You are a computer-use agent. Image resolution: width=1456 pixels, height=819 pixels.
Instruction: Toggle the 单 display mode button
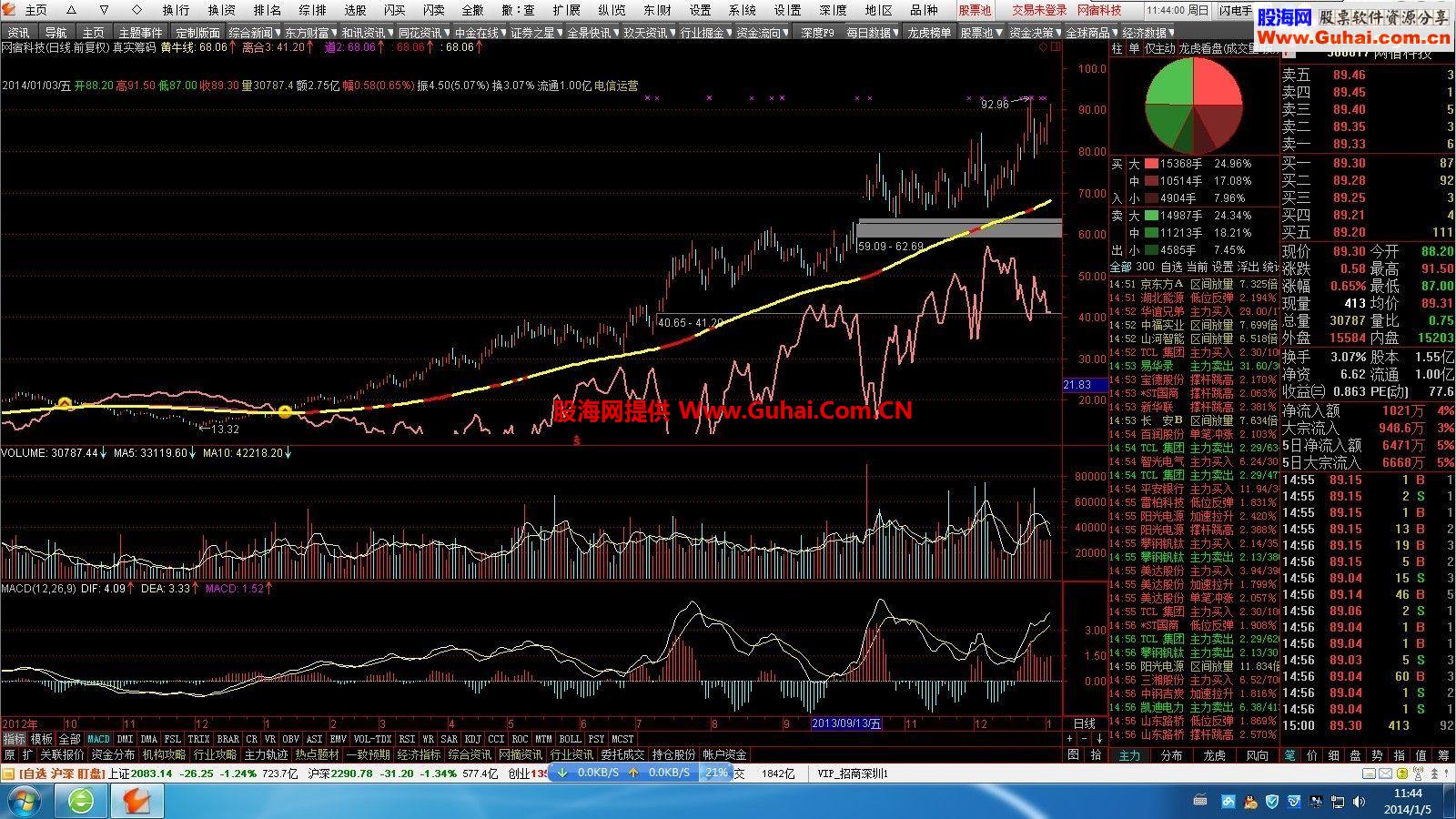tap(1134, 49)
